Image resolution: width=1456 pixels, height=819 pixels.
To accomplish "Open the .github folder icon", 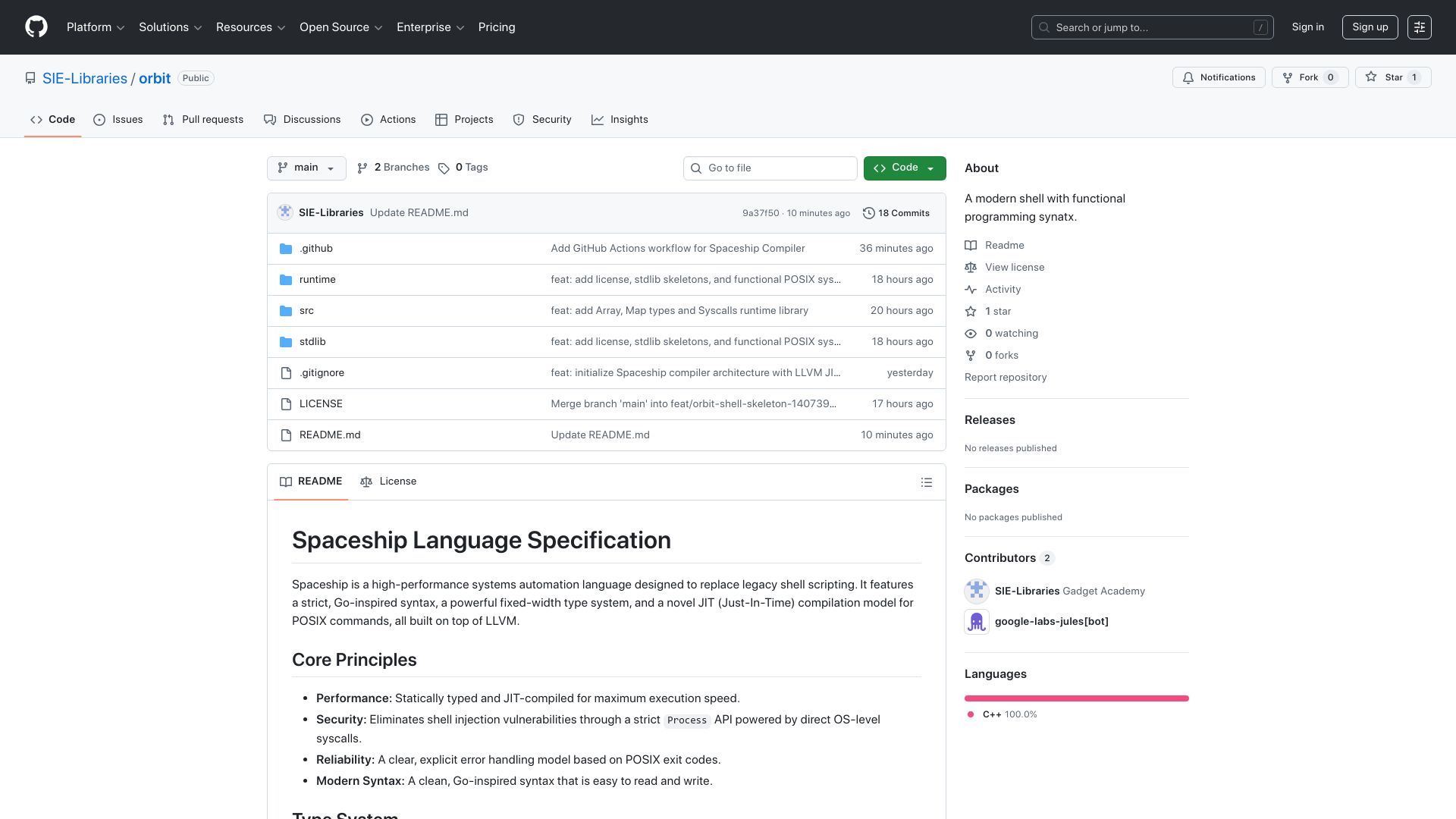I will click(x=286, y=249).
